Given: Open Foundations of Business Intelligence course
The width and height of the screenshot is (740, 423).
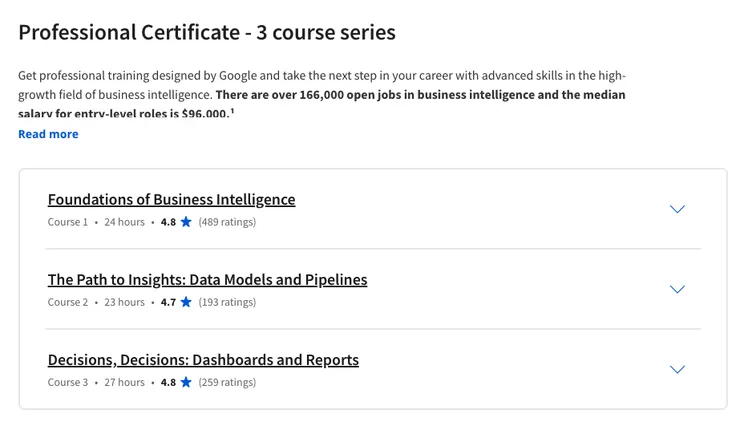Looking at the screenshot, I should [x=171, y=199].
